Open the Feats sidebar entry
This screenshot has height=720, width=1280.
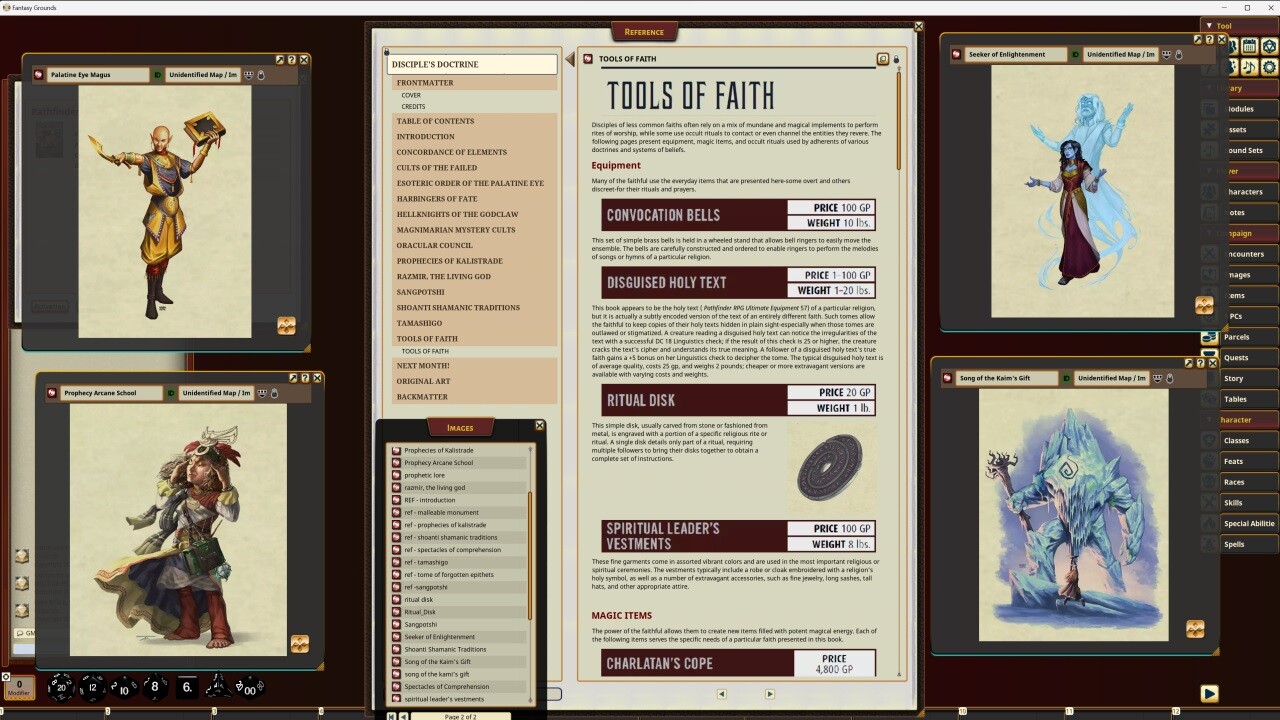[x=1233, y=461]
